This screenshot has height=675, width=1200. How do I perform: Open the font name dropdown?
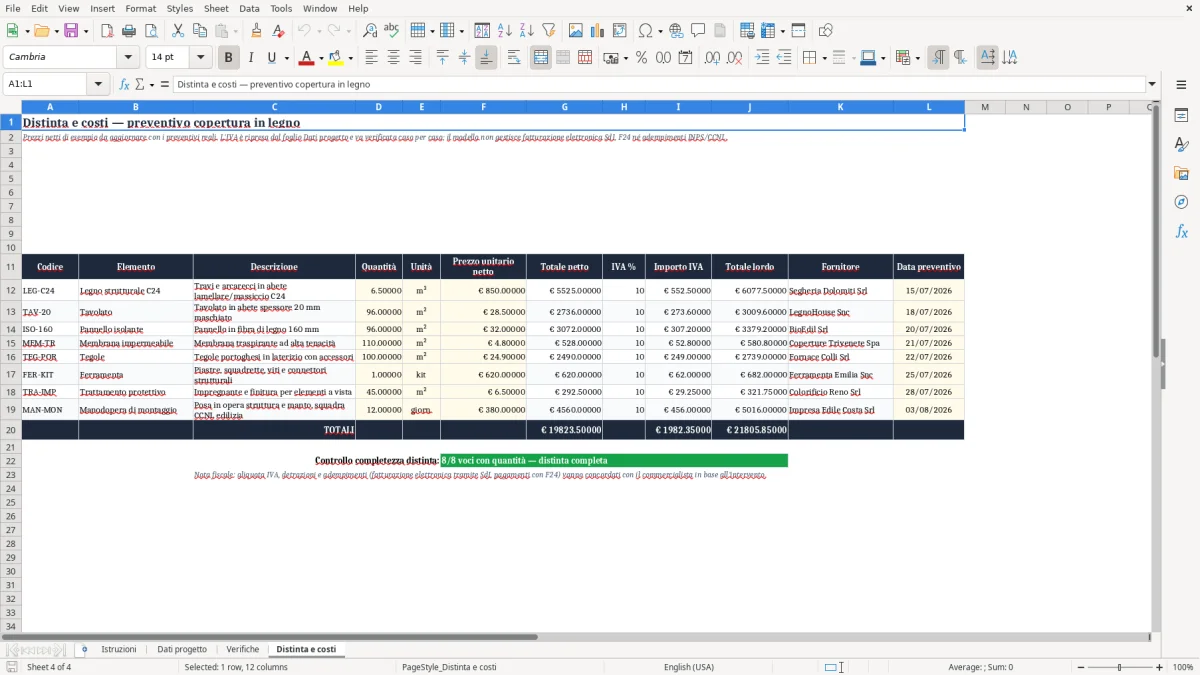coord(128,58)
